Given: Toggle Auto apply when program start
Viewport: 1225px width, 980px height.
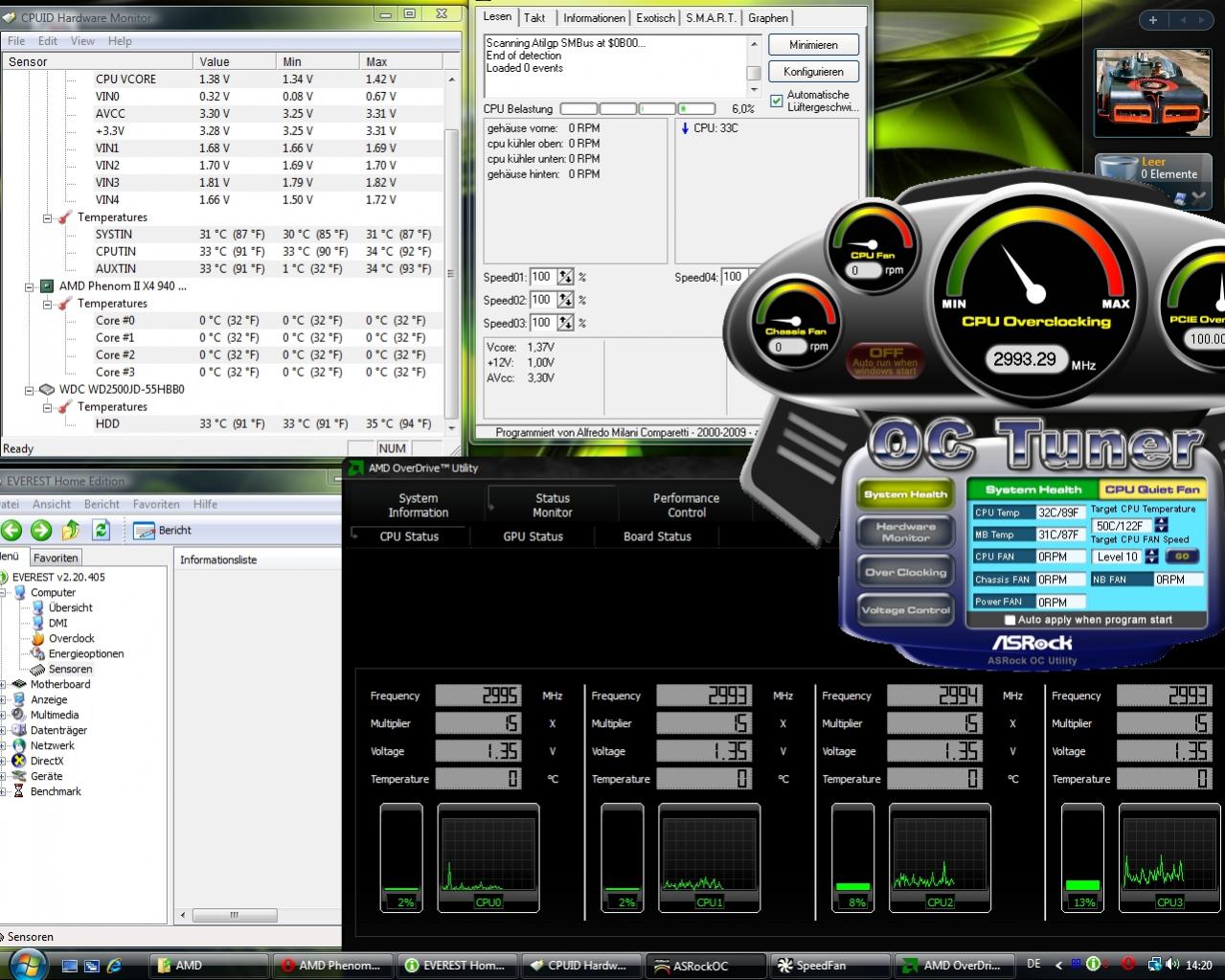Looking at the screenshot, I should (x=1009, y=620).
